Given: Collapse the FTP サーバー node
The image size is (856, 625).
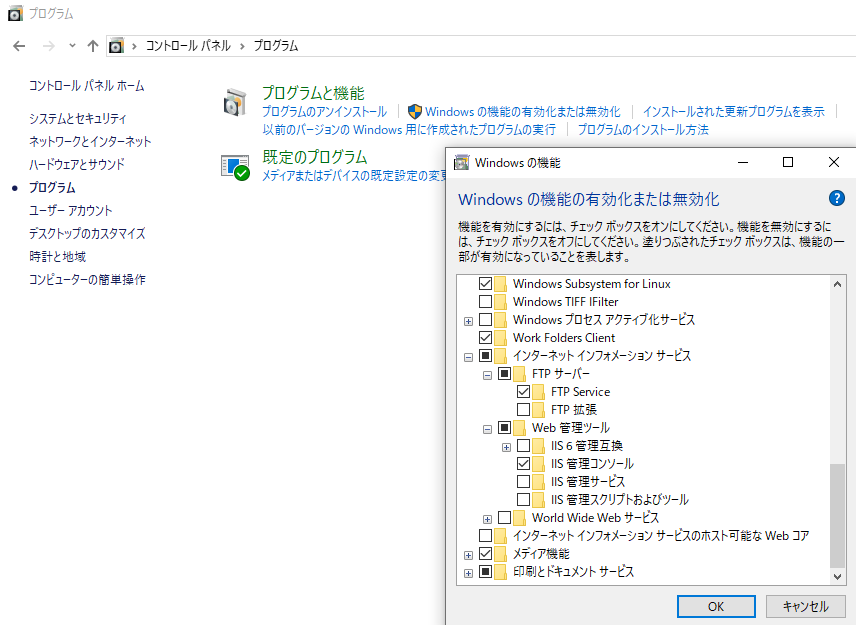Looking at the screenshot, I should point(488,376).
